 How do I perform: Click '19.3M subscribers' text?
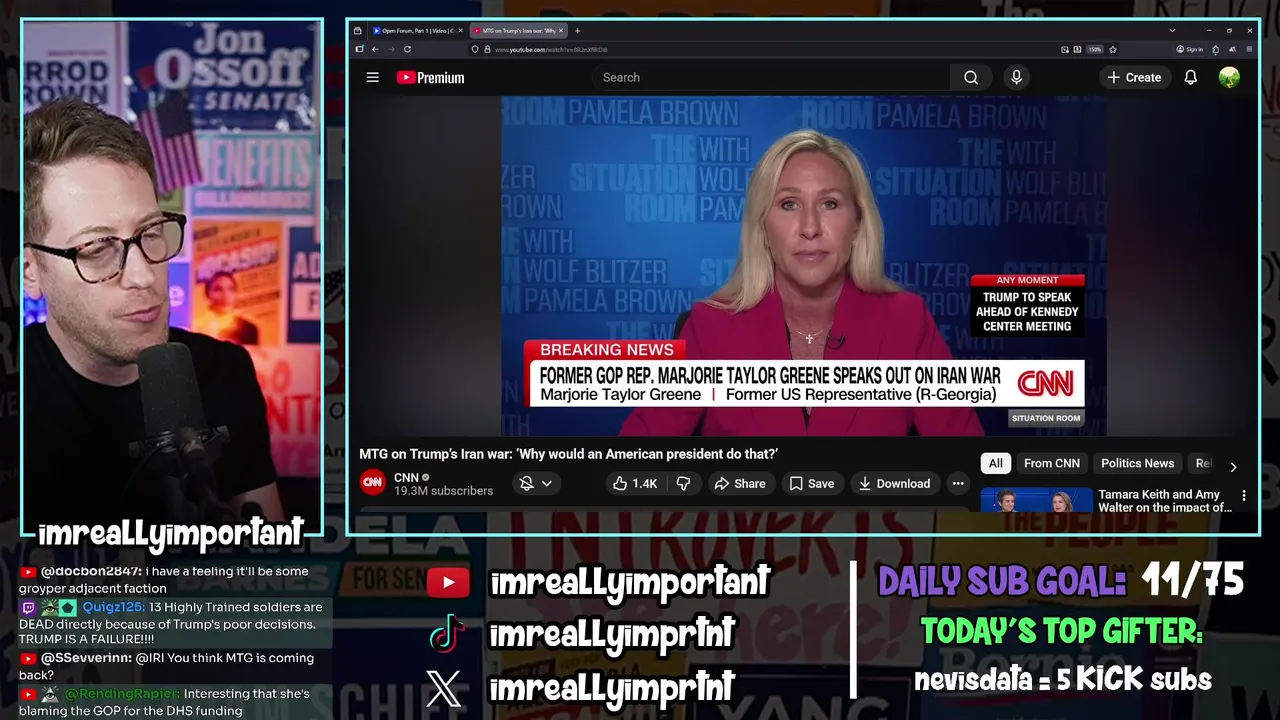[443, 491]
